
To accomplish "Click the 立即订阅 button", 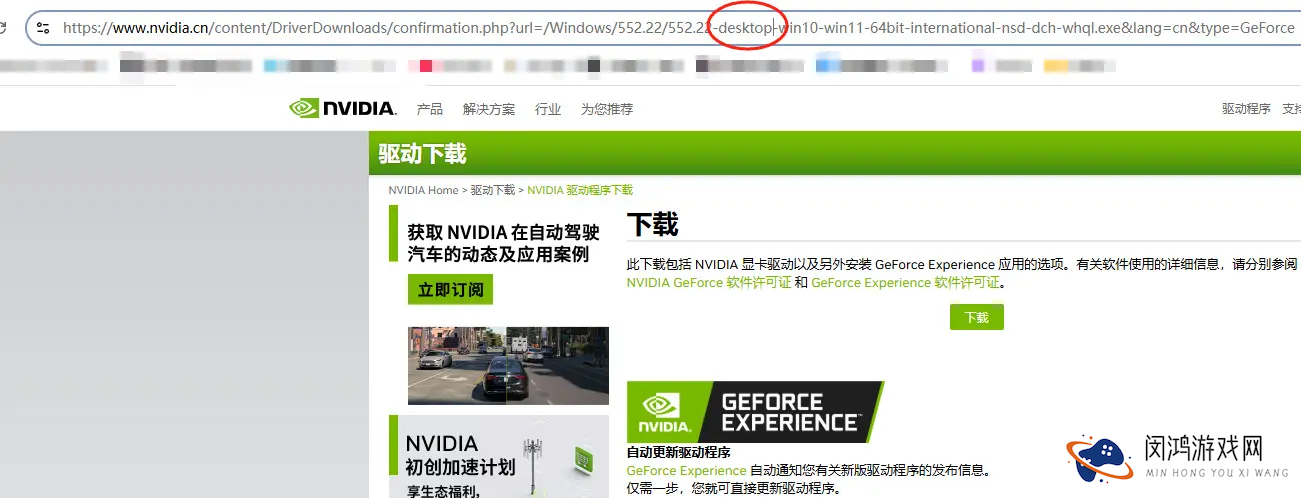I will click(451, 290).
